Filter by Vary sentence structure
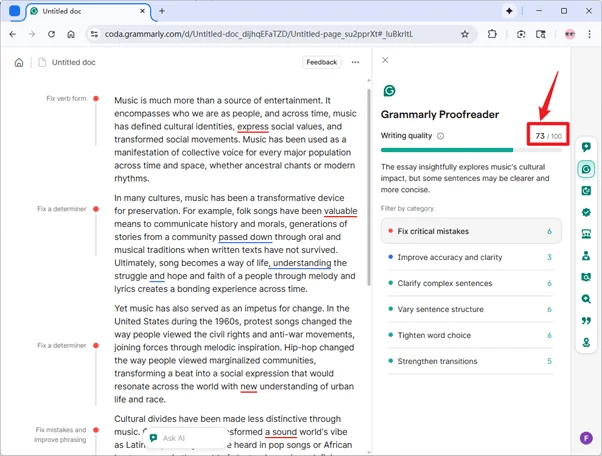This screenshot has height=456, width=602. (x=471, y=309)
